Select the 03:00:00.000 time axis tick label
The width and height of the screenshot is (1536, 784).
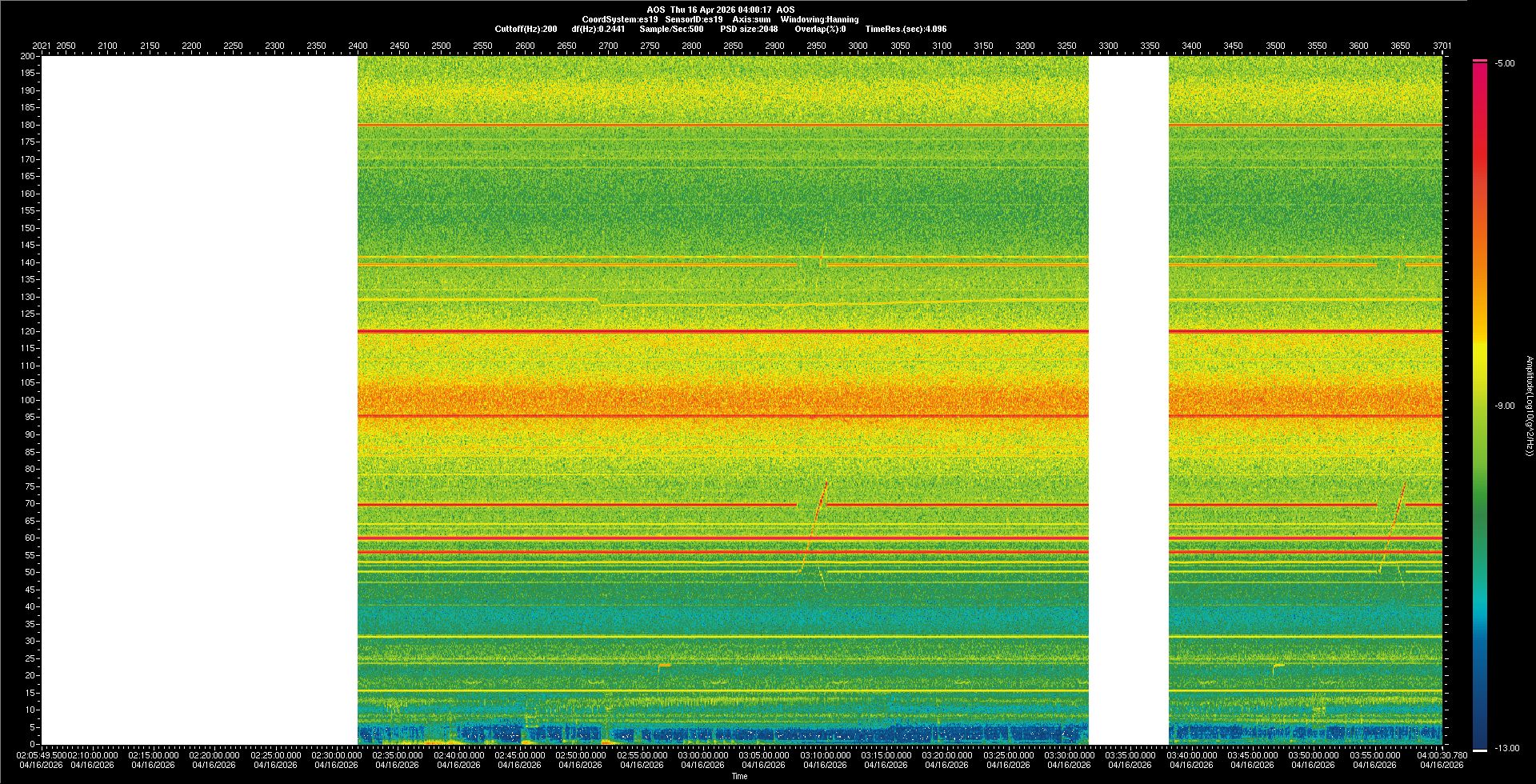702,754
